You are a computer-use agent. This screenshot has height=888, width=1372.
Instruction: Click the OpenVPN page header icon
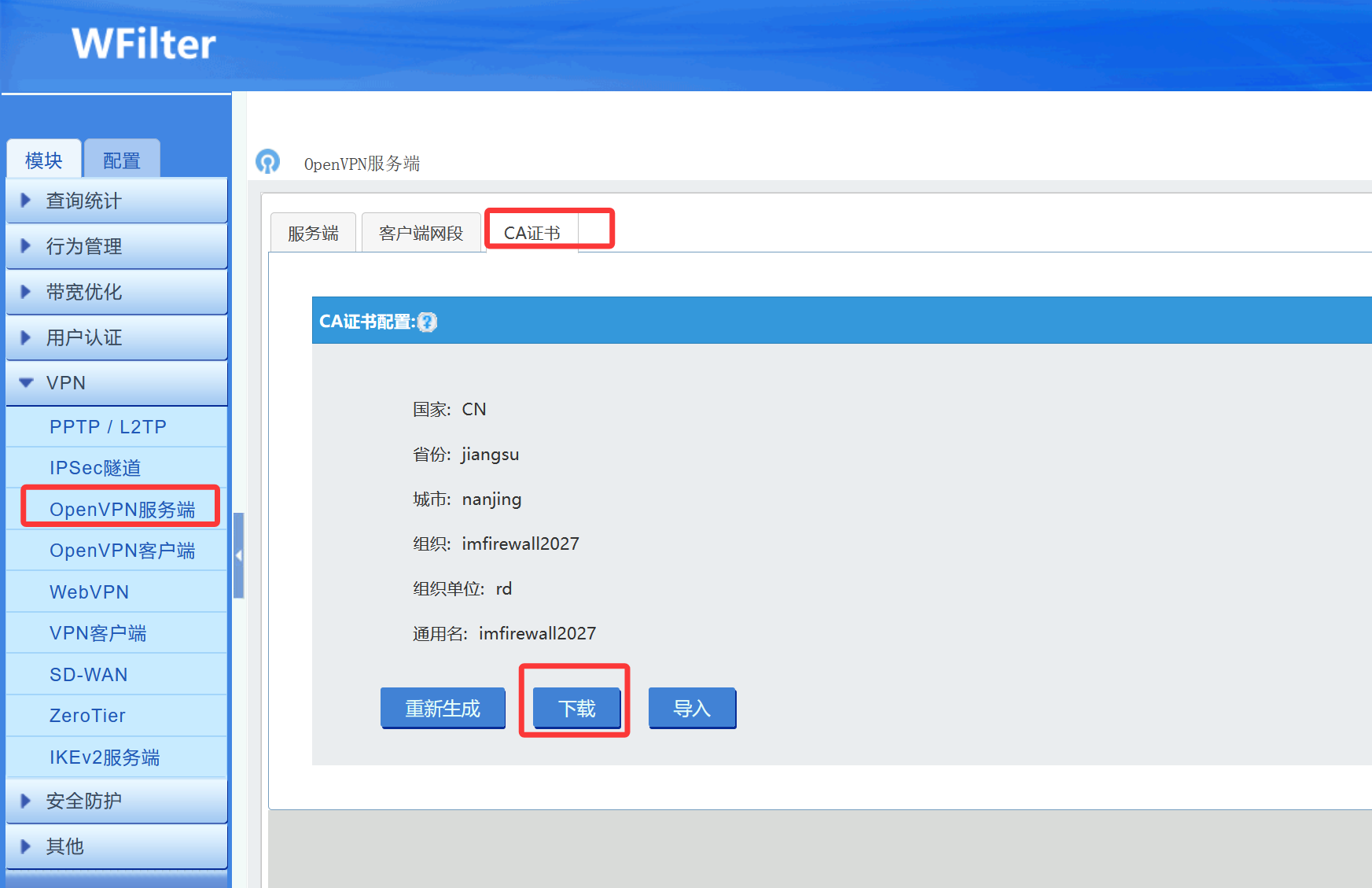(268, 161)
